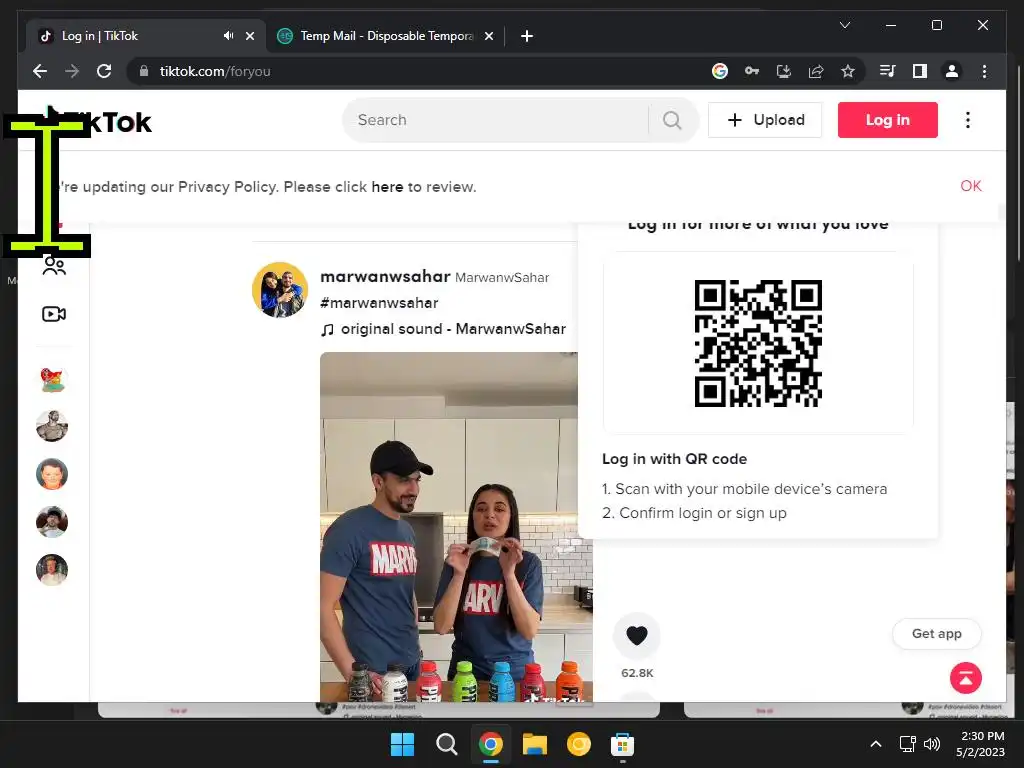Open the Windows Start menu
The width and height of the screenshot is (1024, 768).
tap(402, 744)
